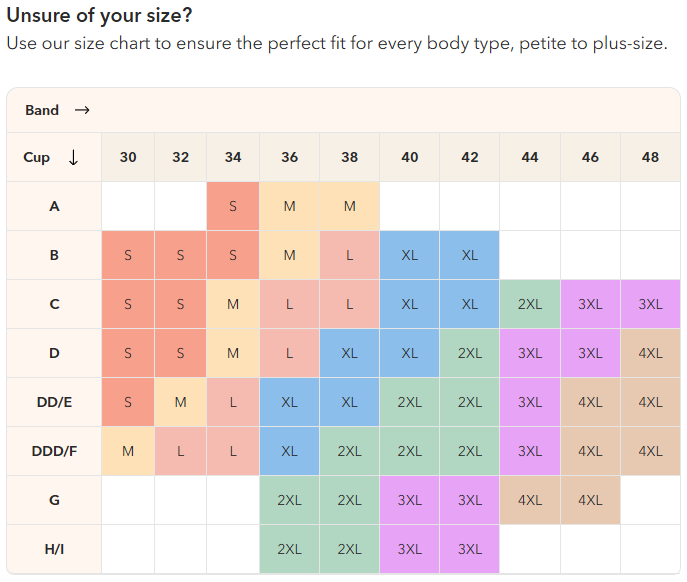
Task: Click the Unsure of your size heading
Action: [x=99, y=15]
